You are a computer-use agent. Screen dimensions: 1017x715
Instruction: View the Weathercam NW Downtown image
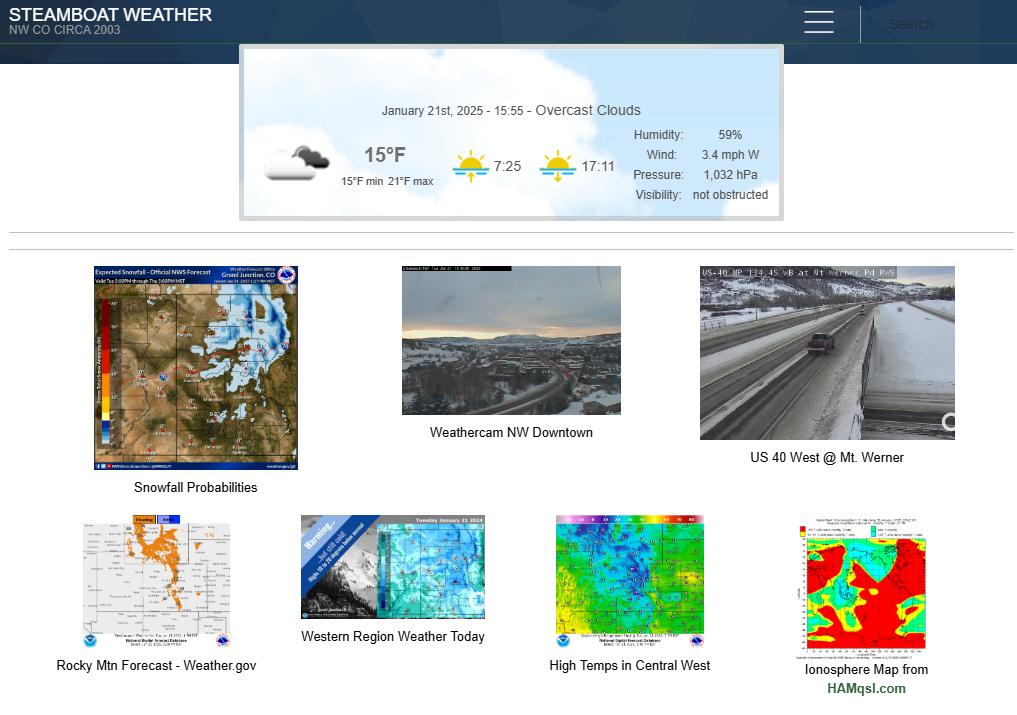pos(511,340)
